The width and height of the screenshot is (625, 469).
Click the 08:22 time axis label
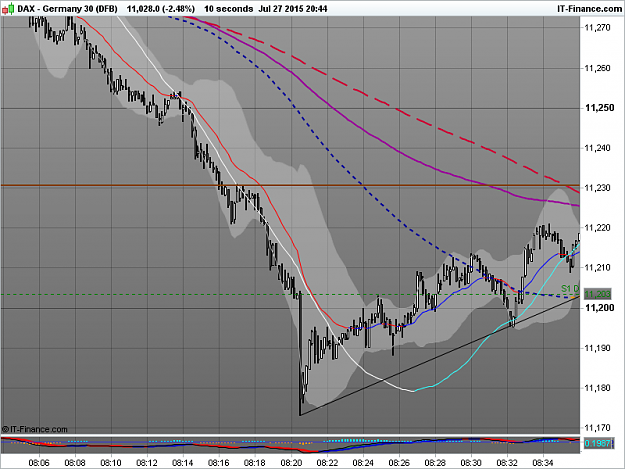tap(327, 463)
